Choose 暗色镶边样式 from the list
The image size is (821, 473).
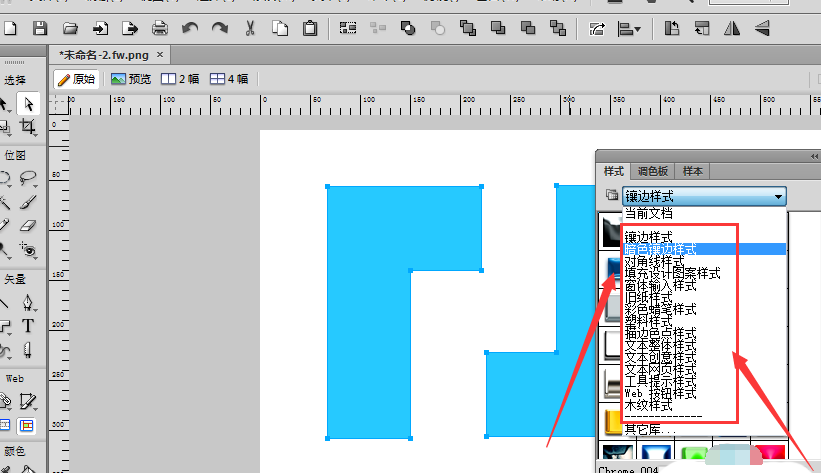click(x=704, y=249)
